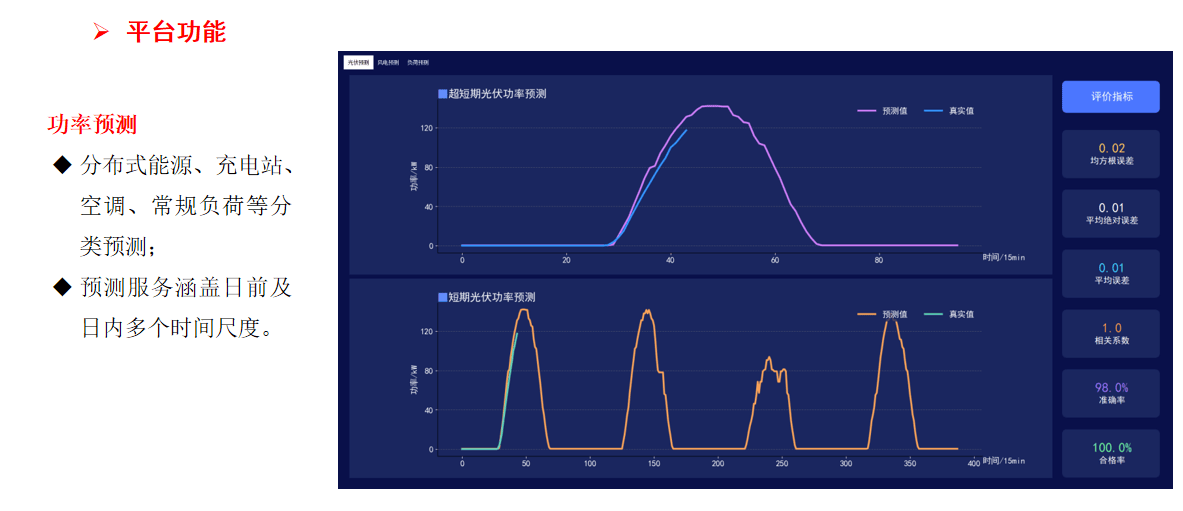1183x511 pixels.
Task: Select the 准确率 98.0% card
Action: pos(1111,393)
